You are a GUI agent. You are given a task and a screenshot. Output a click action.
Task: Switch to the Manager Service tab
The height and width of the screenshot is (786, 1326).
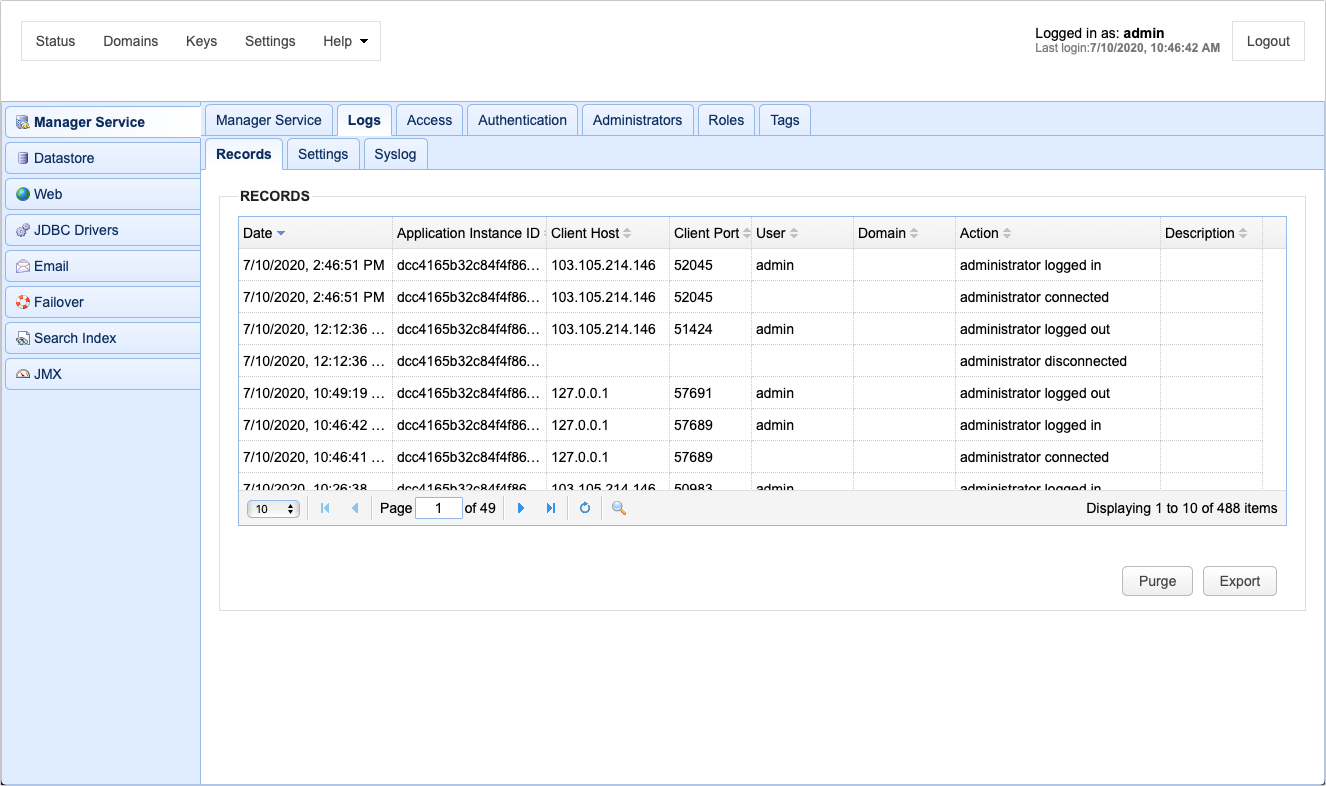click(269, 120)
